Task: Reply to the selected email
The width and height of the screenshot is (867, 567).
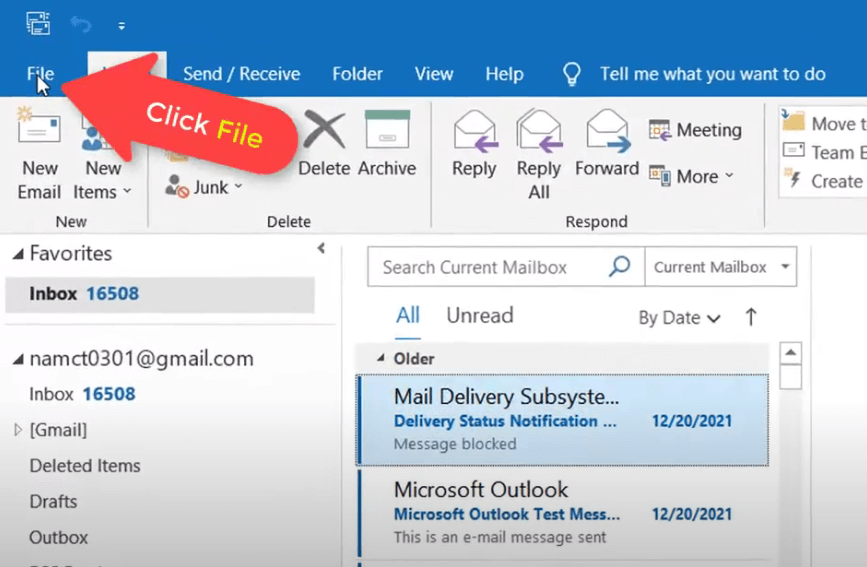Action: coord(474,144)
